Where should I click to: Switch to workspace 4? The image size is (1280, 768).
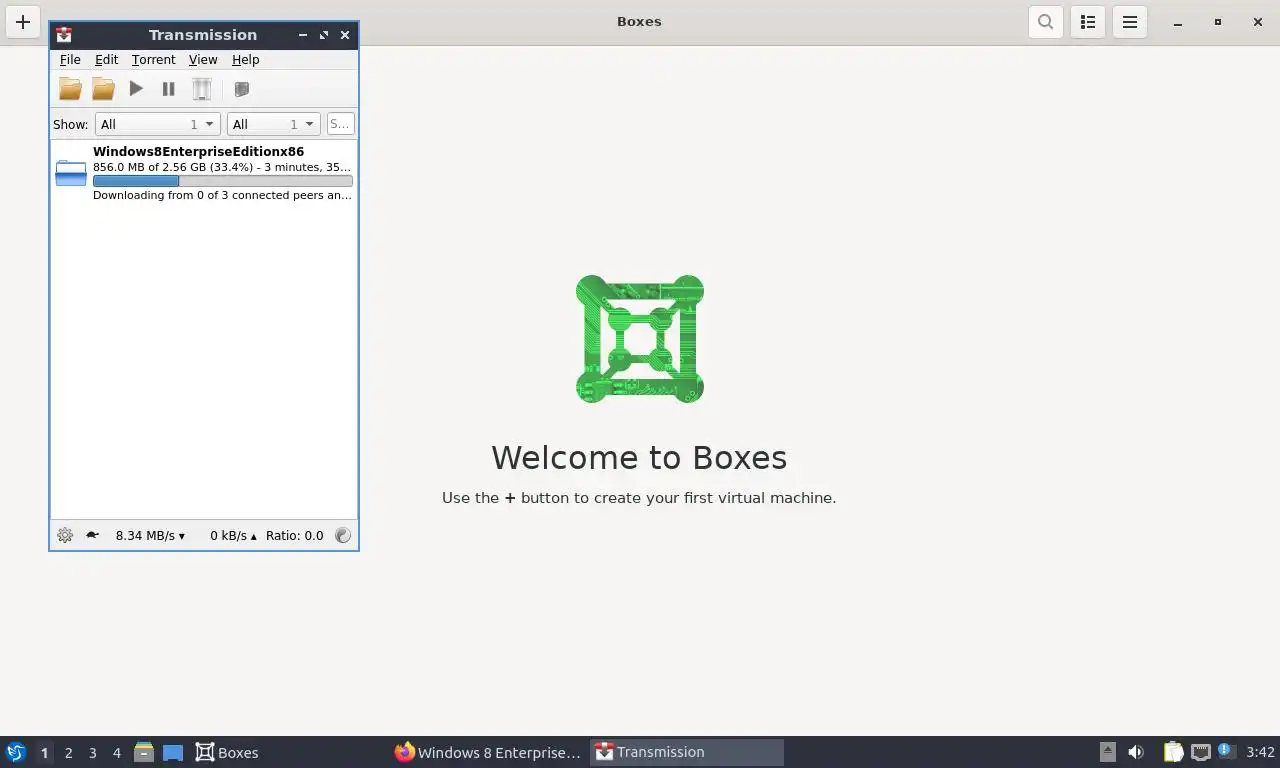point(116,753)
